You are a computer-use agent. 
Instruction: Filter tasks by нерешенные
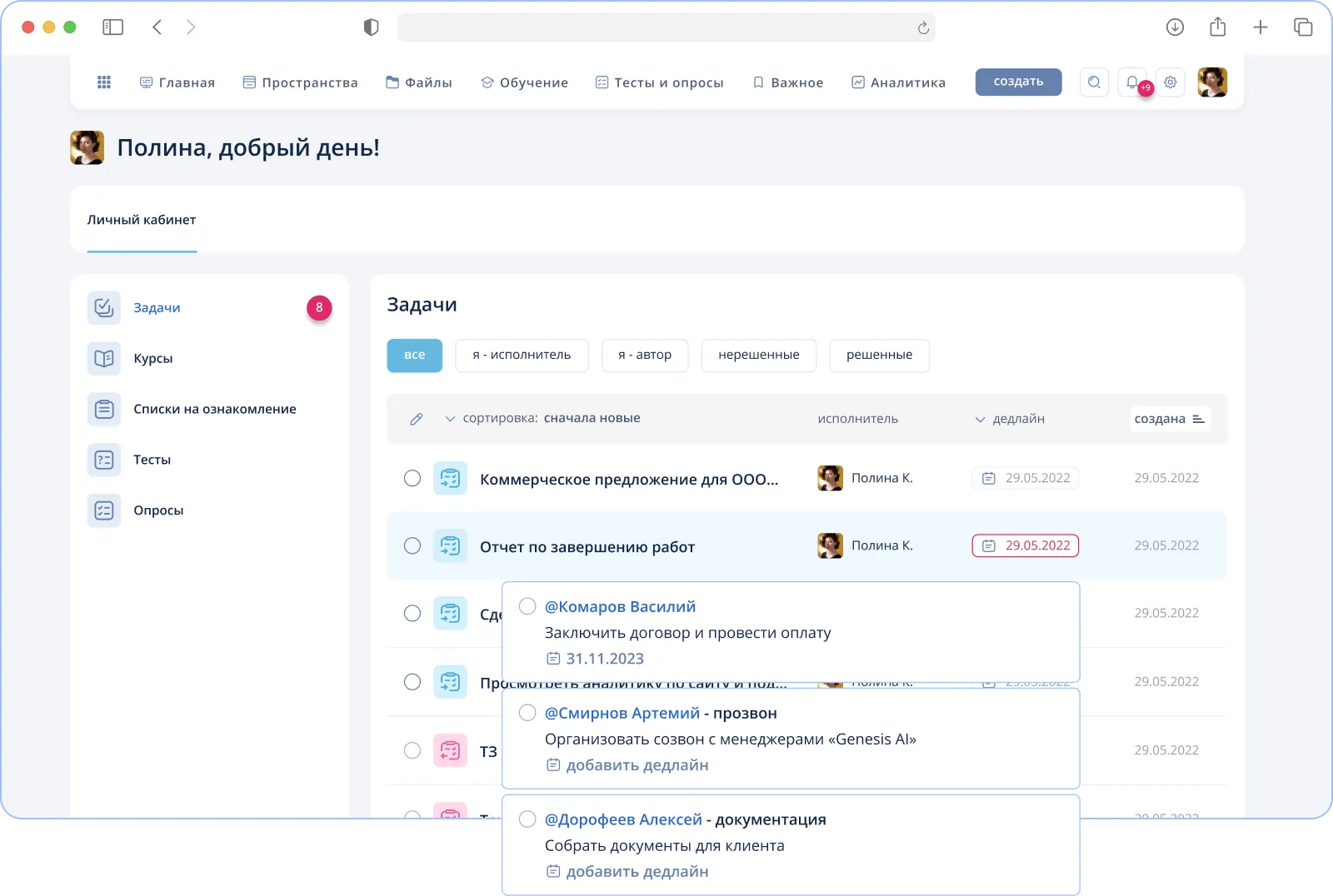[x=759, y=356]
